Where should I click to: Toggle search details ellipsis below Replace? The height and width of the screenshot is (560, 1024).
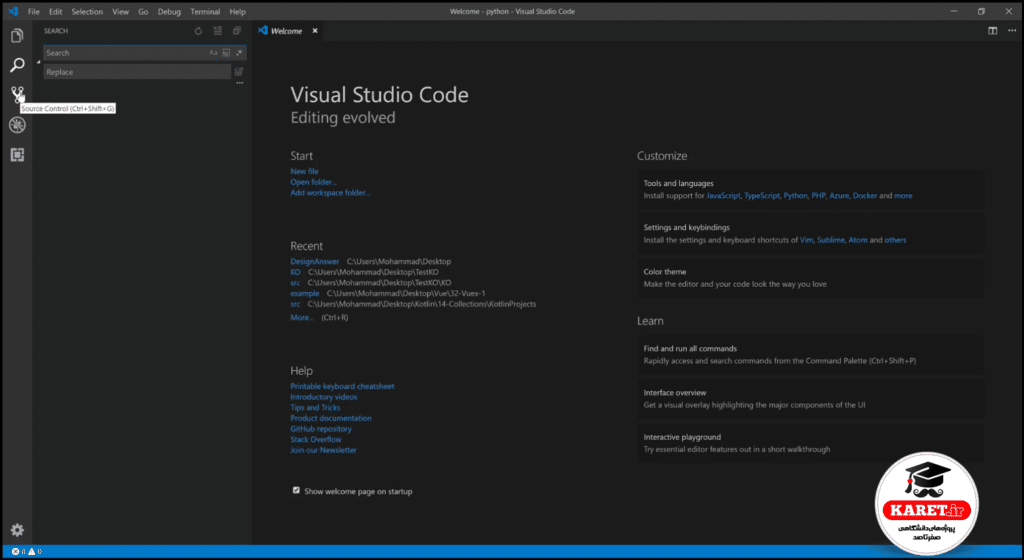click(x=240, y=84)
